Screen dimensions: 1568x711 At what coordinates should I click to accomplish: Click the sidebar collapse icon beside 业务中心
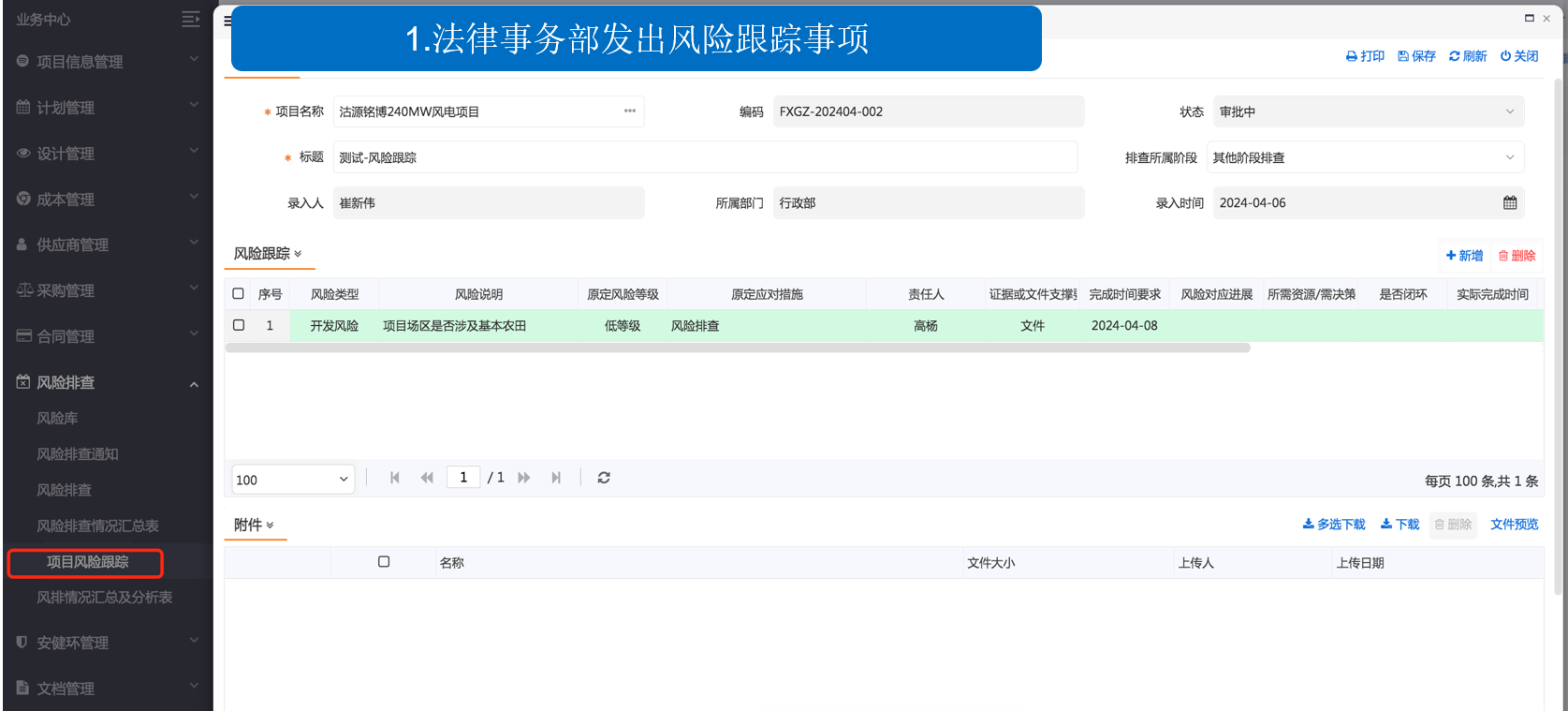click(x=191, y=19)
